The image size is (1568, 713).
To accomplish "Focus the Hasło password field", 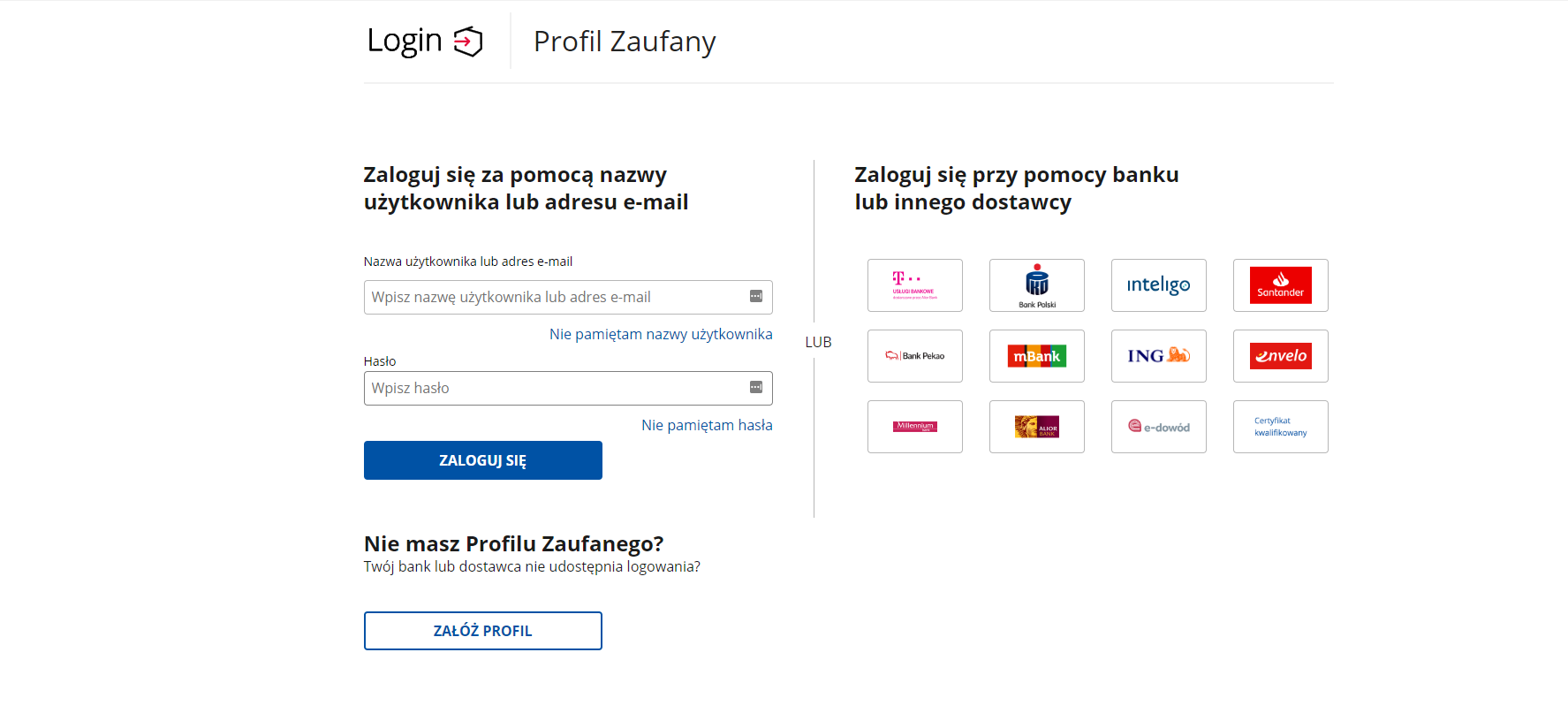I will 568,388.
